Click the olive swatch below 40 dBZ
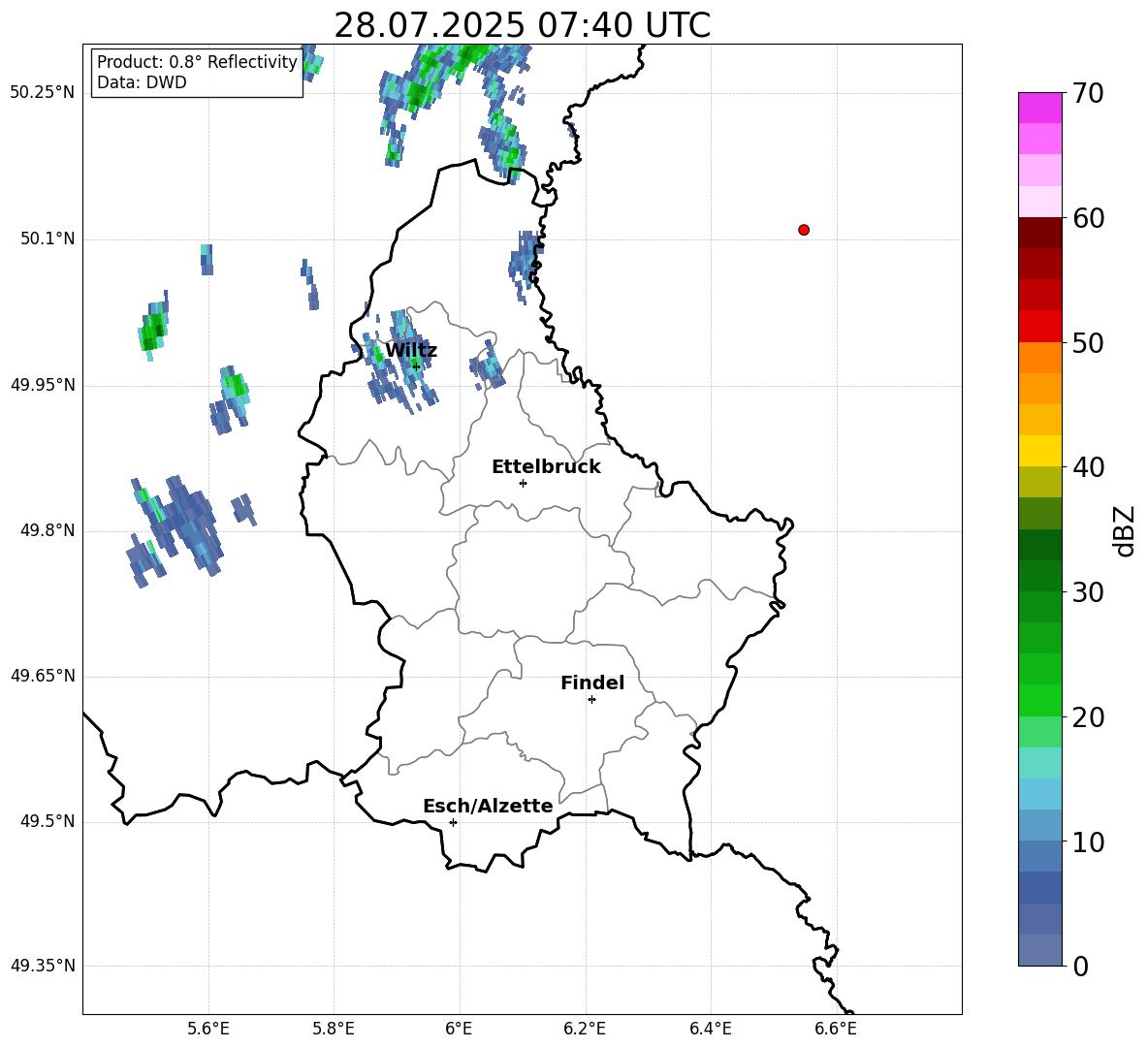Screen dimensions: 1148x1048 point(1039,482)
